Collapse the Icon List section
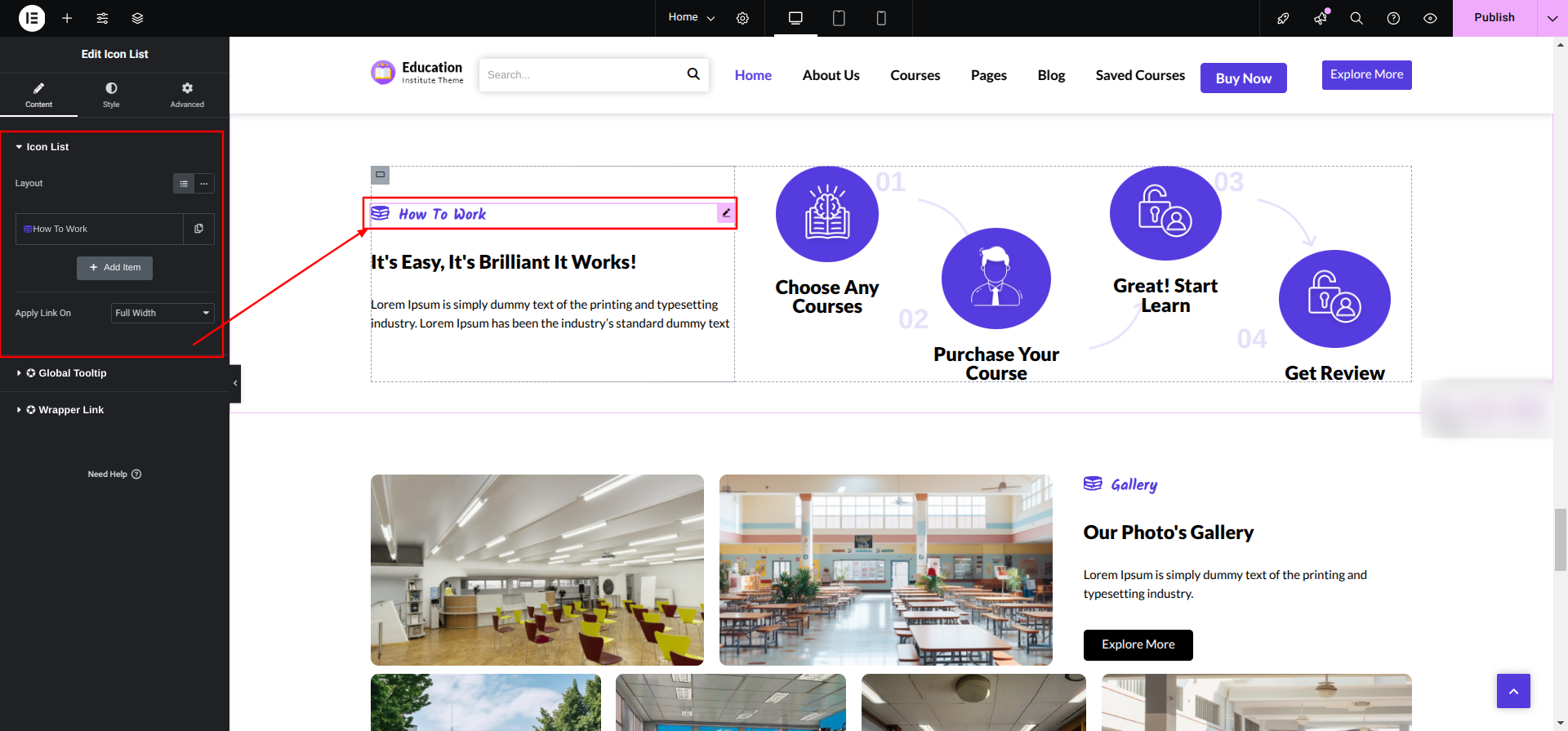The image size is (1568, 731). (x=47, y=147)
